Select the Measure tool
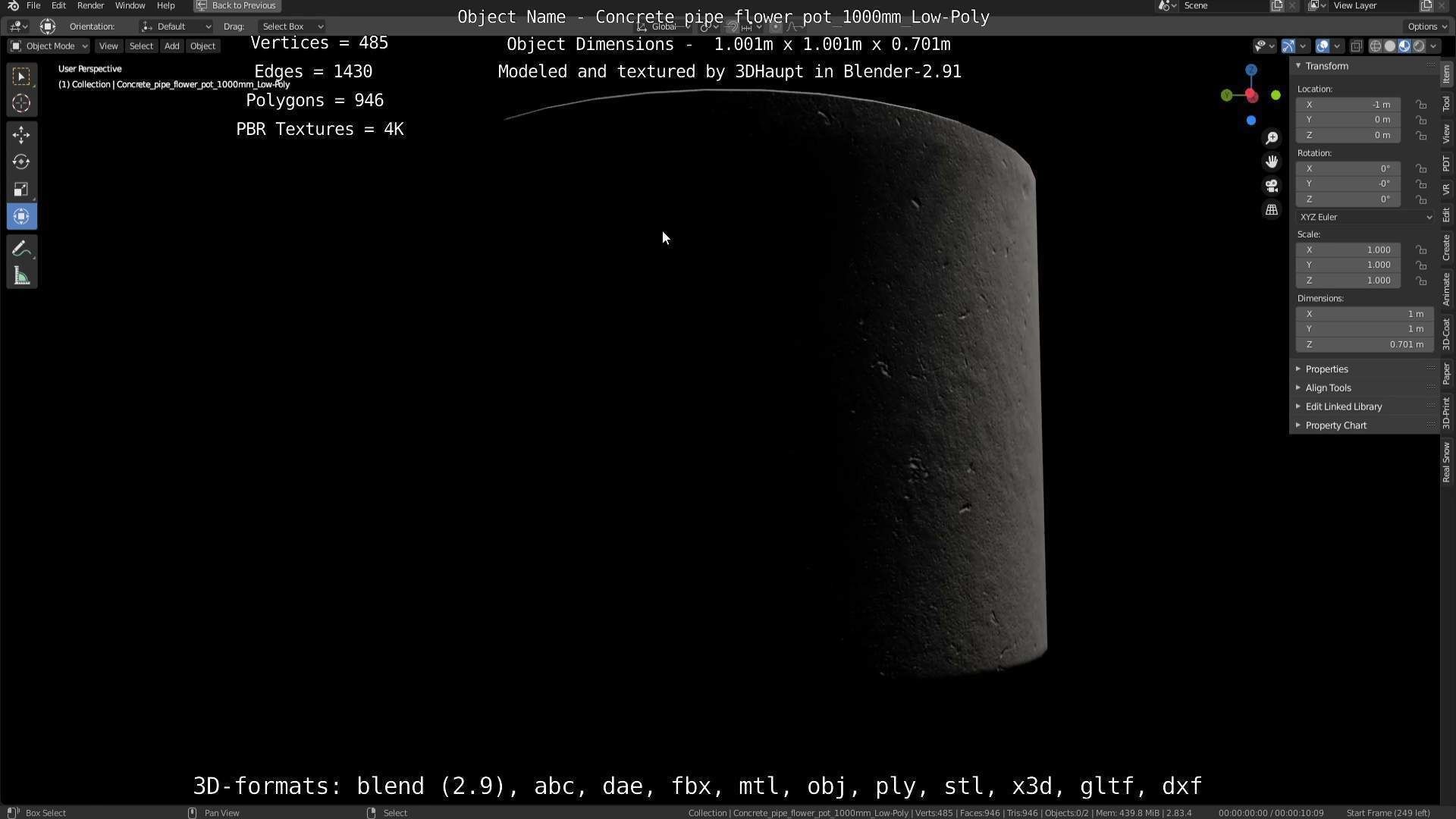 [x=21, y=277]
